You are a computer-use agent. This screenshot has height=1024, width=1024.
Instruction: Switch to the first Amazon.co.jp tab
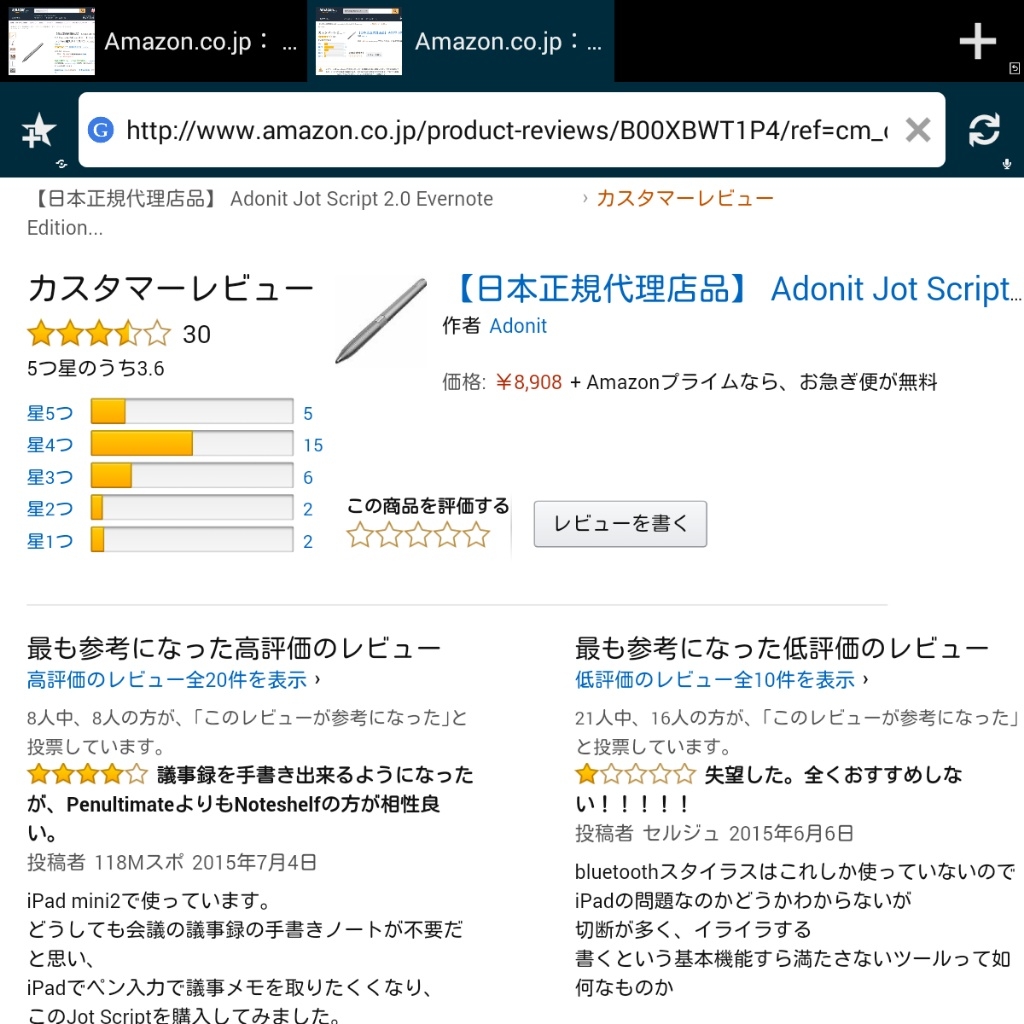click(153, 41)
